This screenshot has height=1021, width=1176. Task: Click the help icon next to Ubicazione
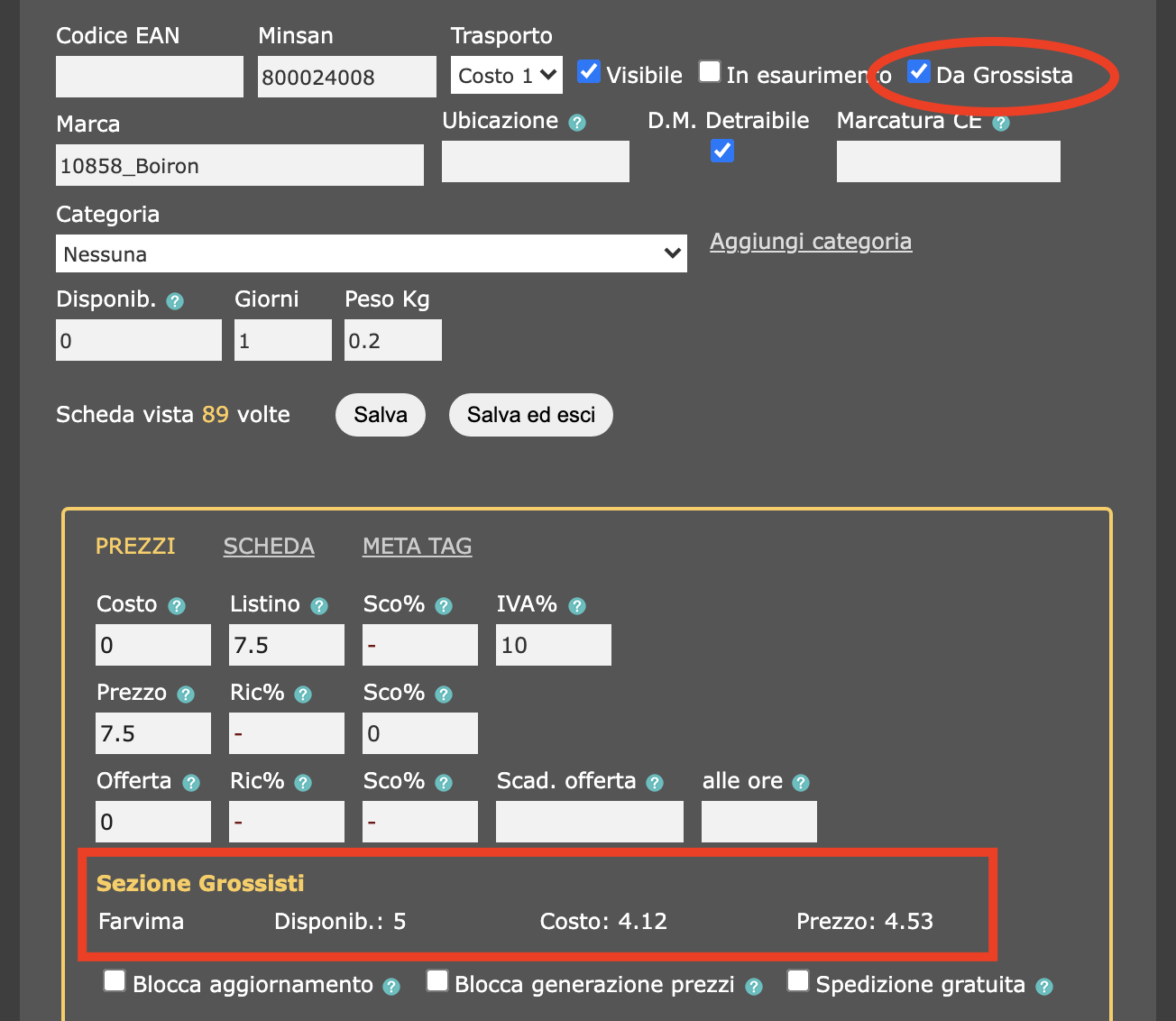point(577,123)
